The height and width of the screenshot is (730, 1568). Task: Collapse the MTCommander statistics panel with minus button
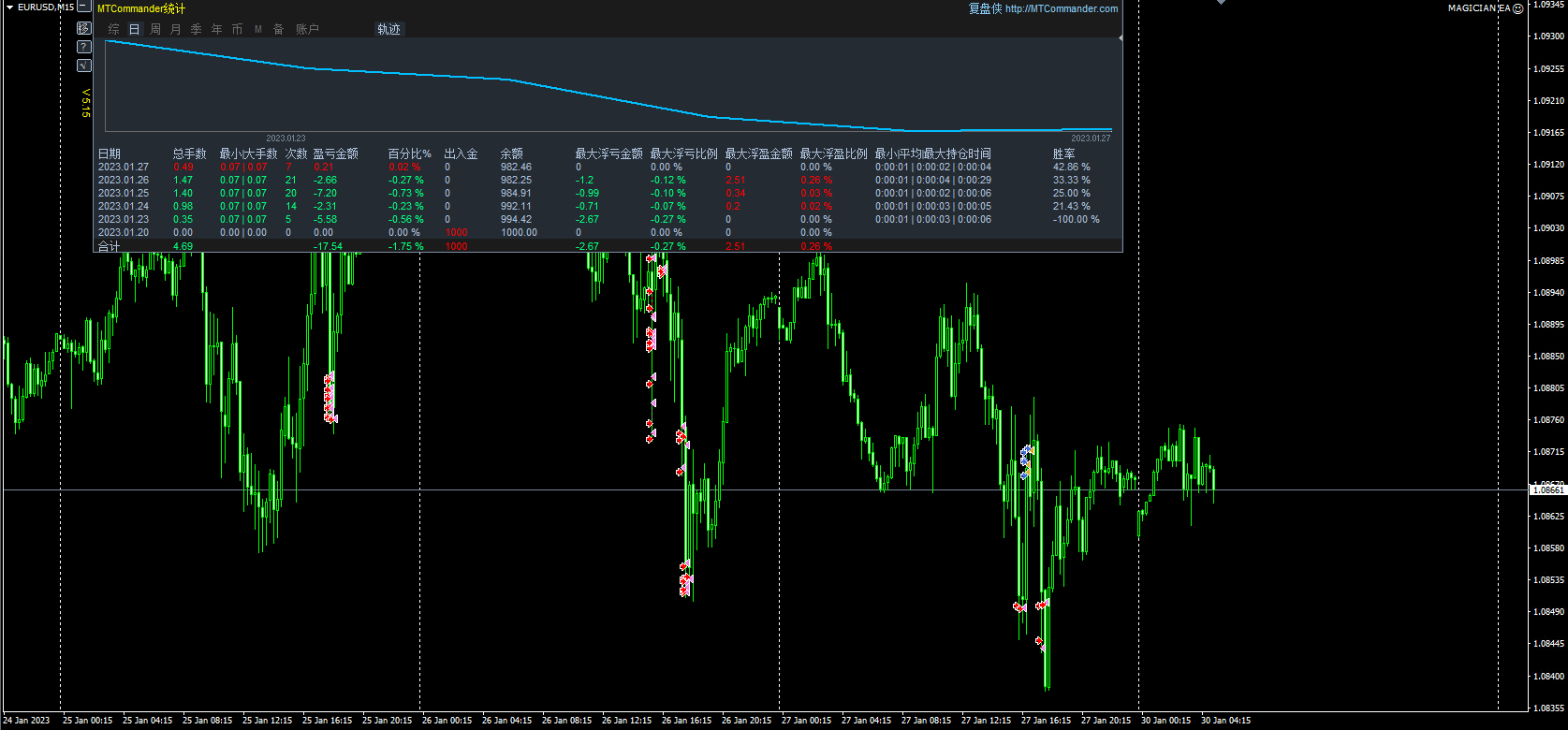tap(83, 7)
